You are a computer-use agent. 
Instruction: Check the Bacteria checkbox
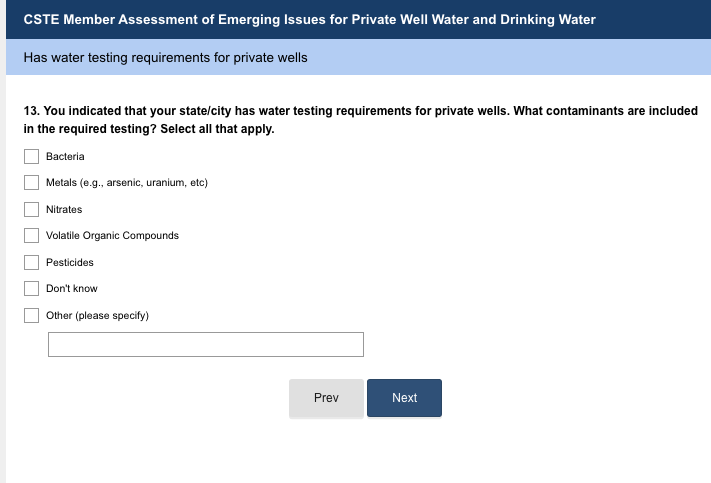click(x=31, y=157)
